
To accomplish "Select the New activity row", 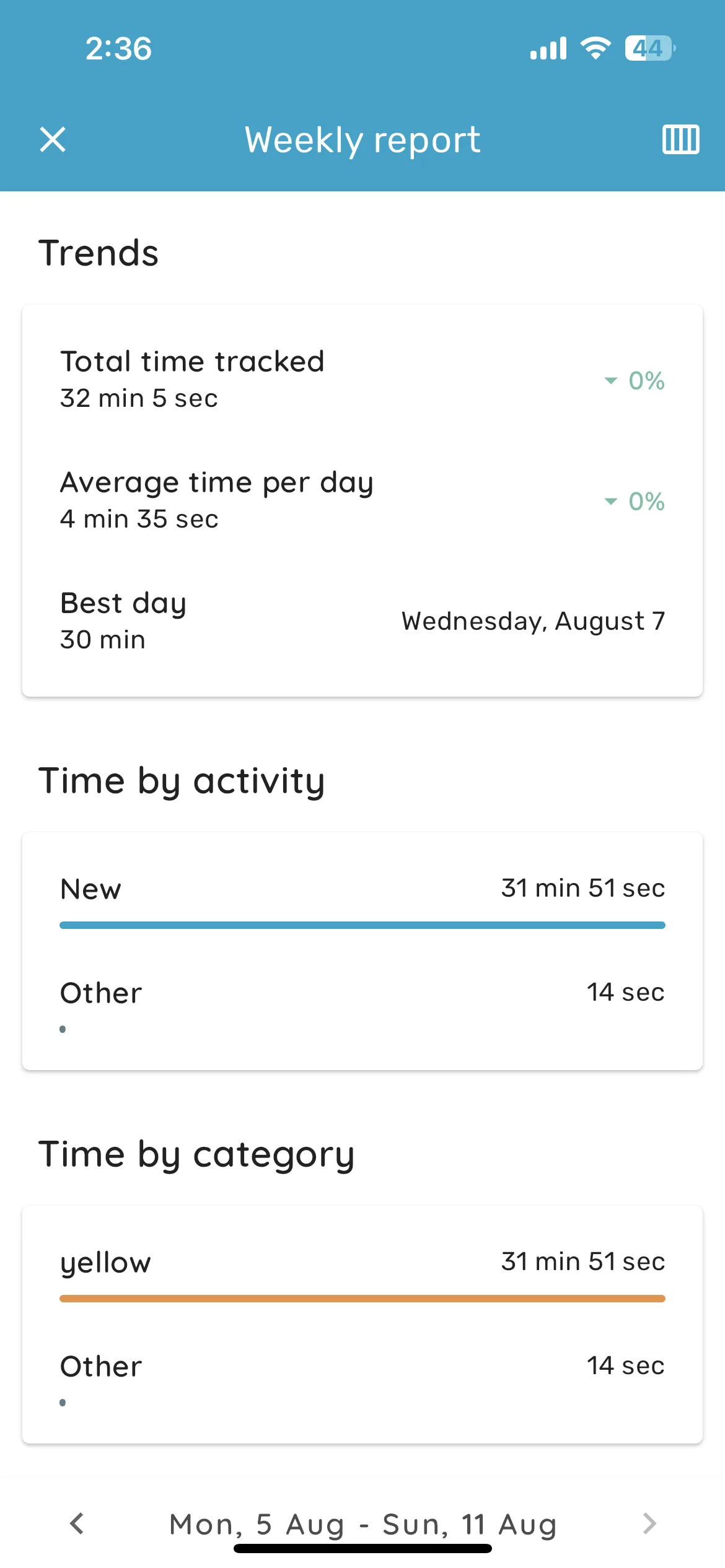I will point(362,897).
